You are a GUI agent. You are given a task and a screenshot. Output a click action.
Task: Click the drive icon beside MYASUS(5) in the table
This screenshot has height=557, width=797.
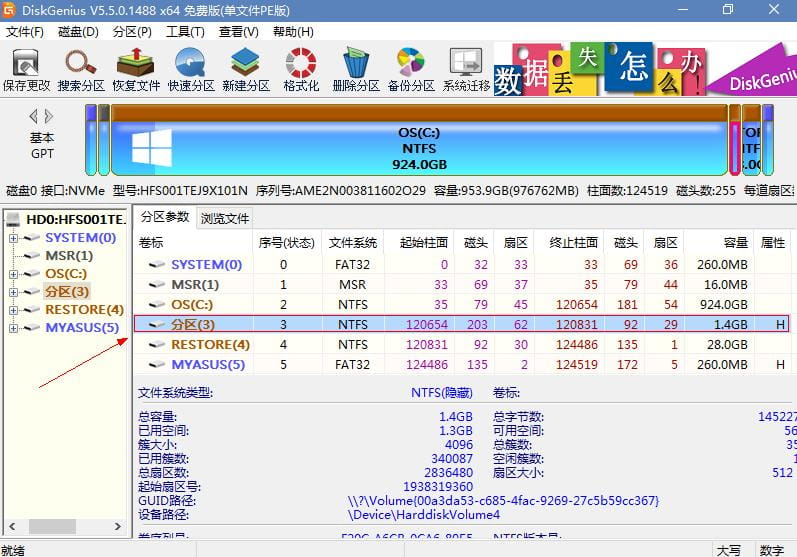click(157, 364)
